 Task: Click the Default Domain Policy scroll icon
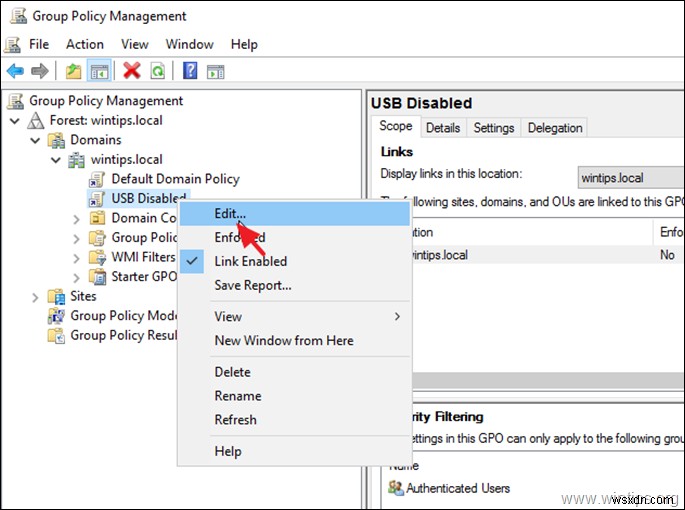tap(97, 179)
